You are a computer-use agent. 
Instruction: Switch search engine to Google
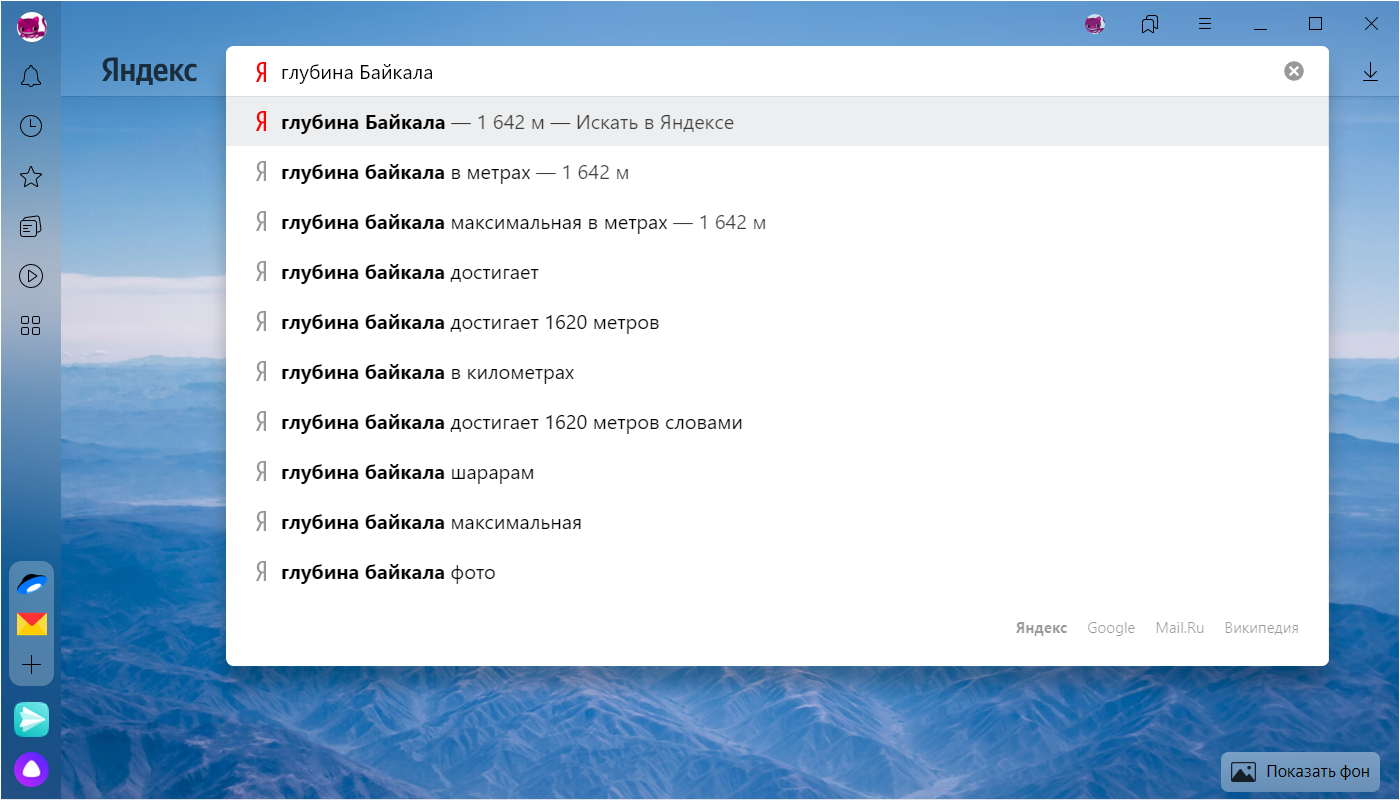point(1111,628)
